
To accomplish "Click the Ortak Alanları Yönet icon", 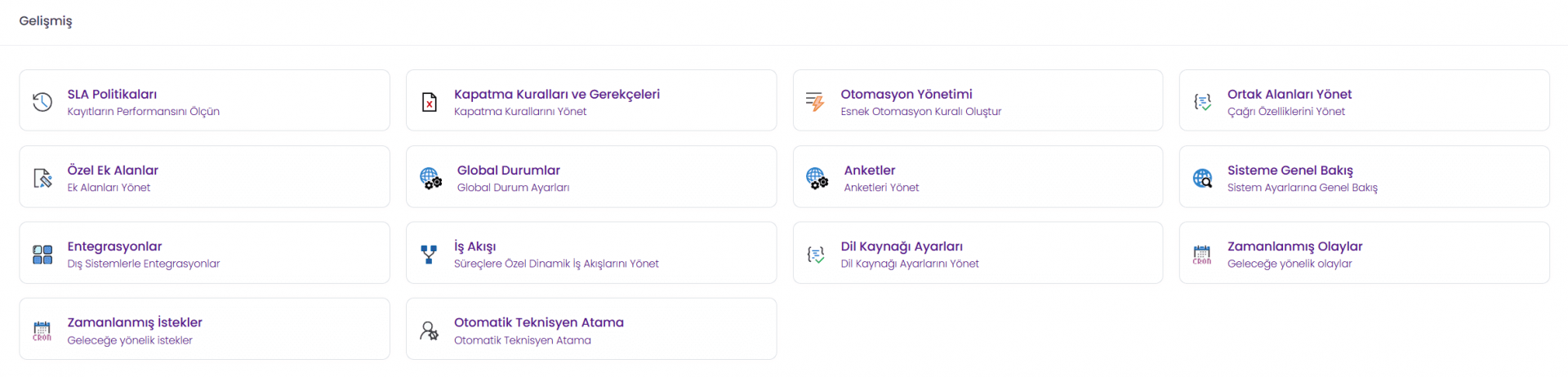I will pos(1202,102).
